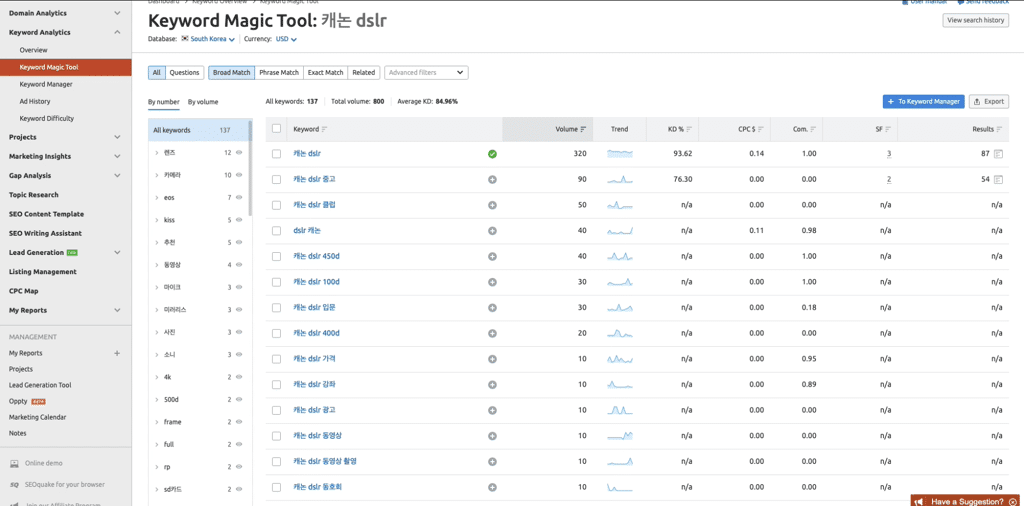Select the Exact Match tab
The height and width of the screenshot is (506, 1024).
[325, 72]
